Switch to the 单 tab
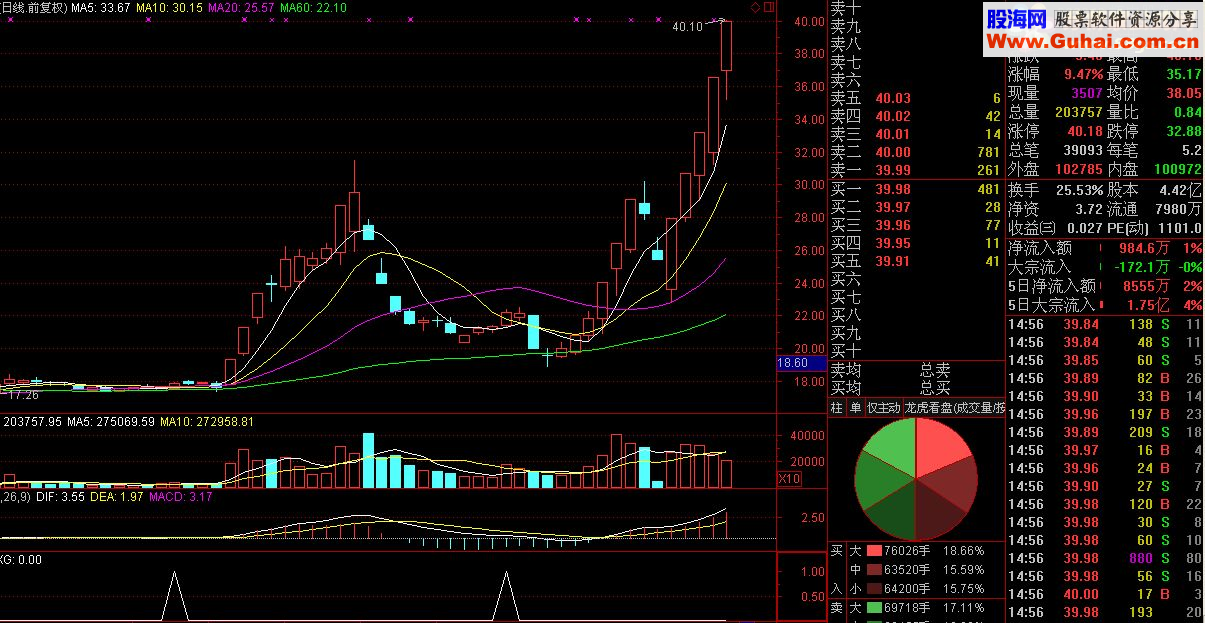The image size is (1205, 623). point(854,408)
